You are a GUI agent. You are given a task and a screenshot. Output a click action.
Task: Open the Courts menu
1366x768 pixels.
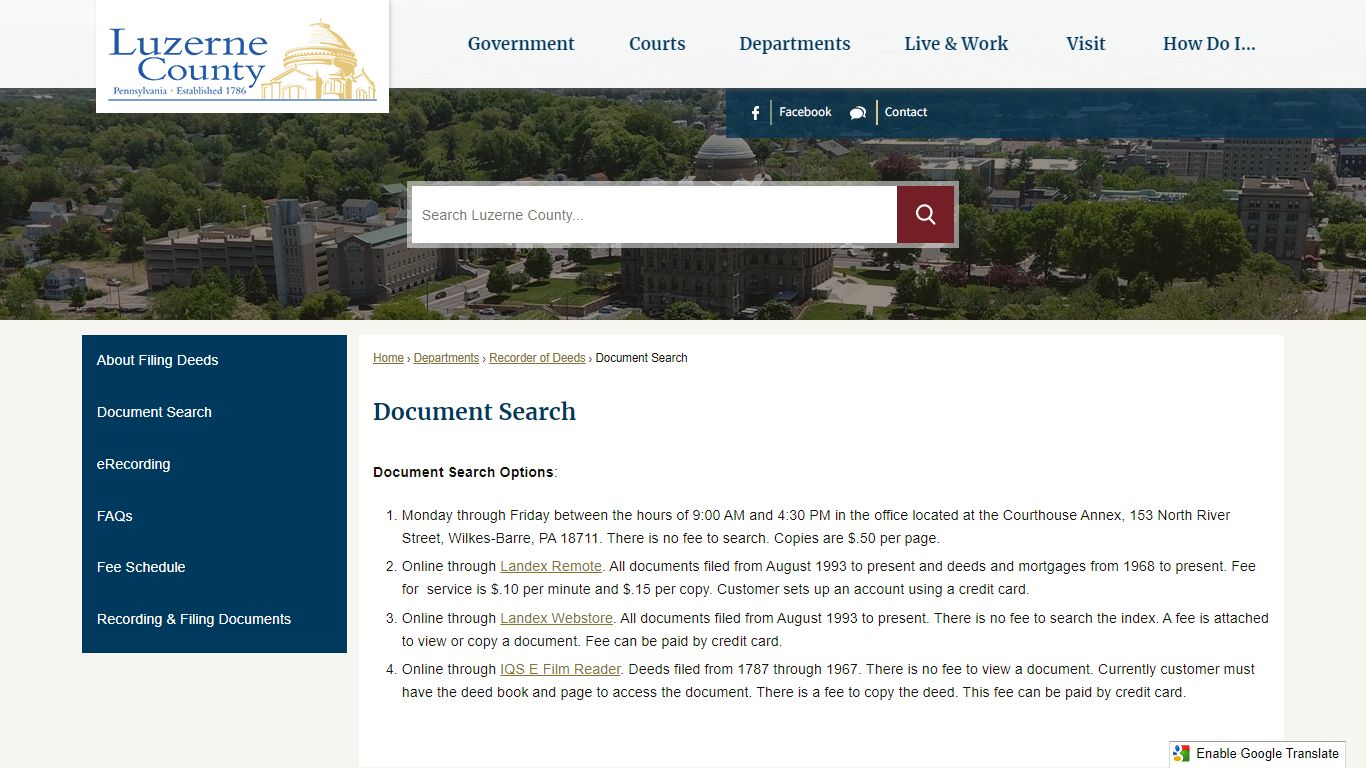[657, 44]
